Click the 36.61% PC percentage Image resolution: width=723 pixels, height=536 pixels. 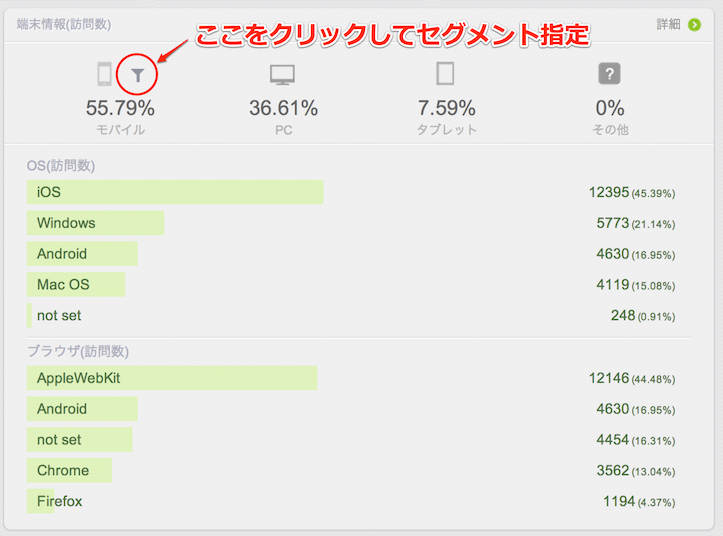283,108
